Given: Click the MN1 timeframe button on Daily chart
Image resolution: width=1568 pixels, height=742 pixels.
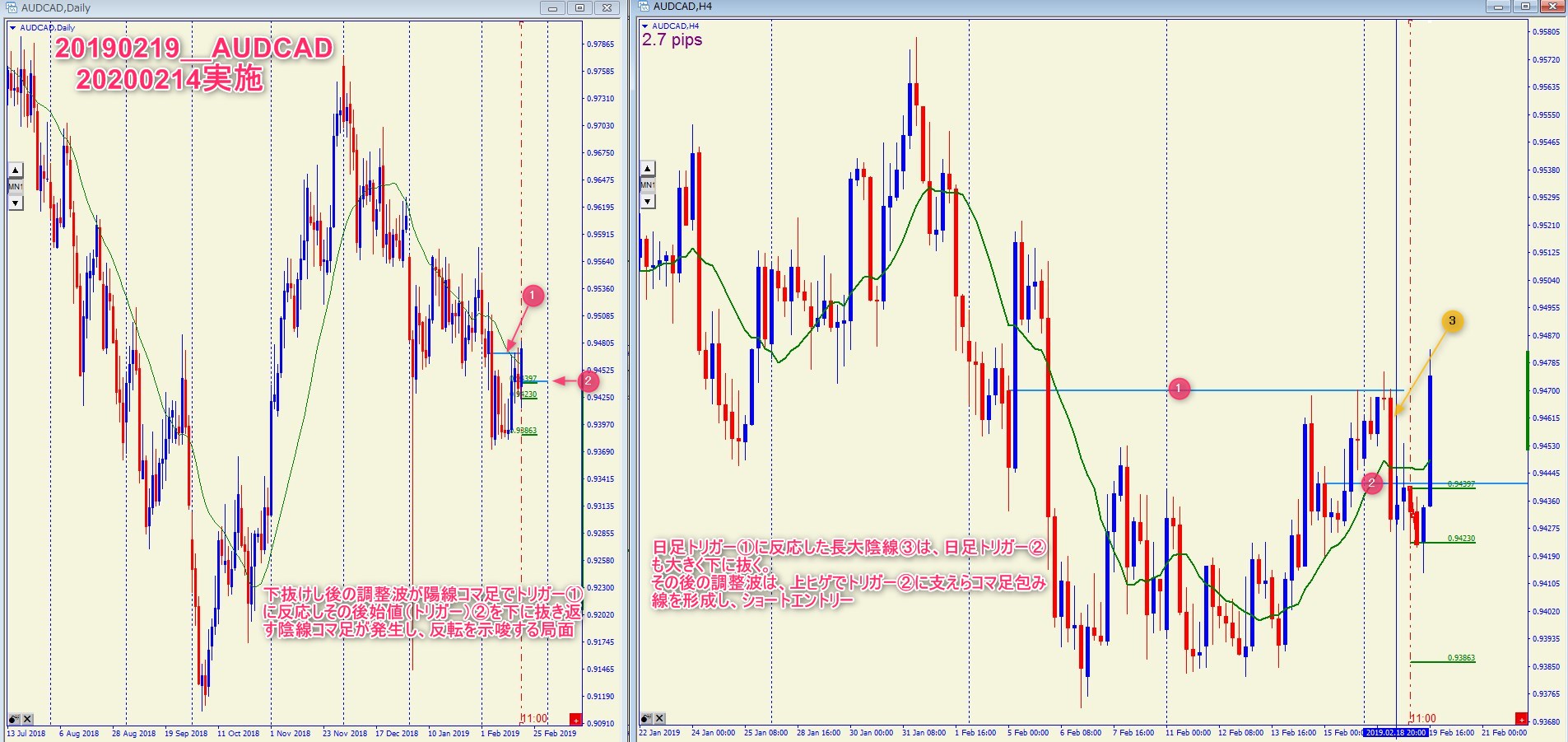Looking at the screenshot, I should pos(15,187).
